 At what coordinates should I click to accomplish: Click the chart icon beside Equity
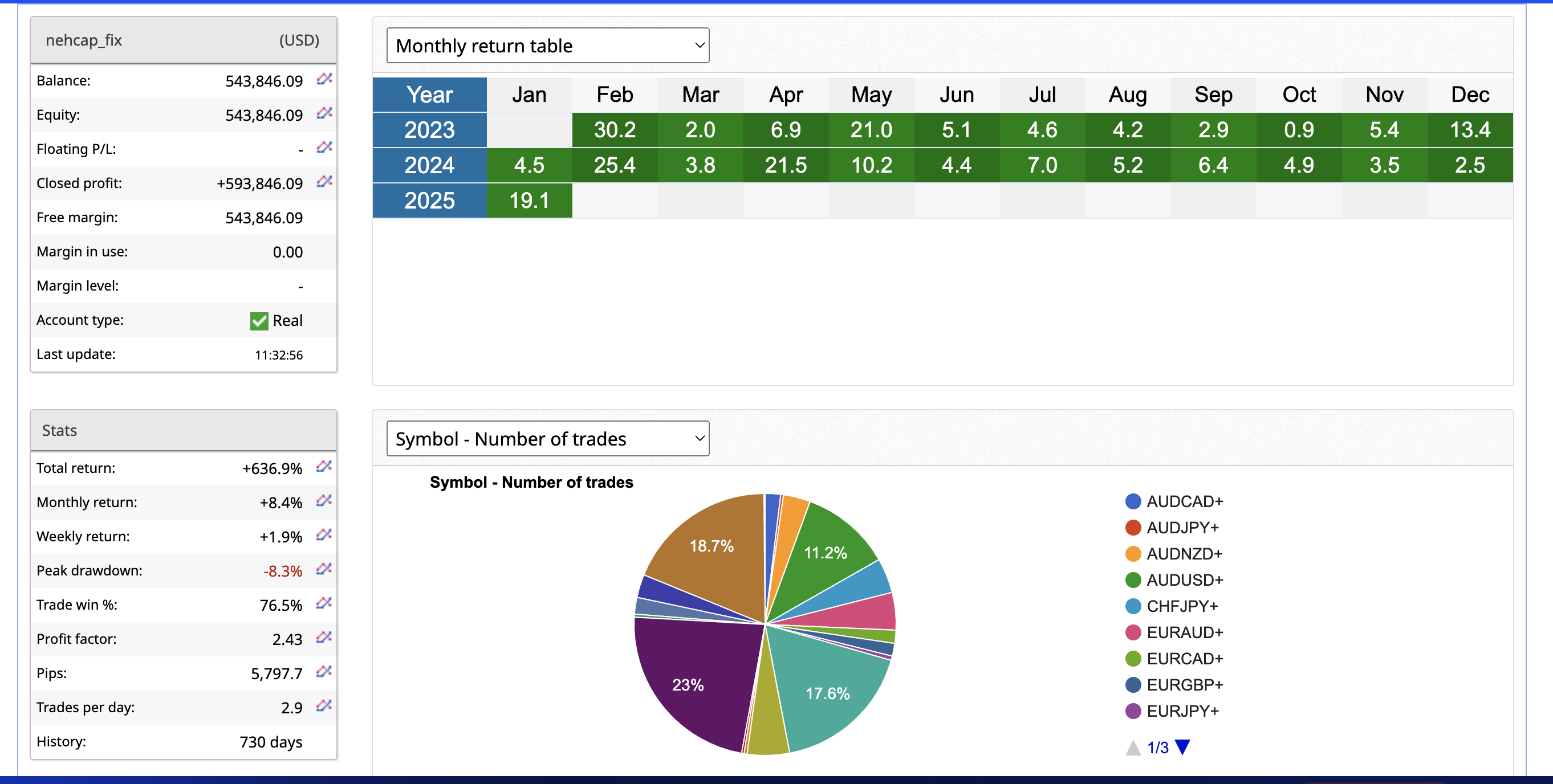click(324, 113)
